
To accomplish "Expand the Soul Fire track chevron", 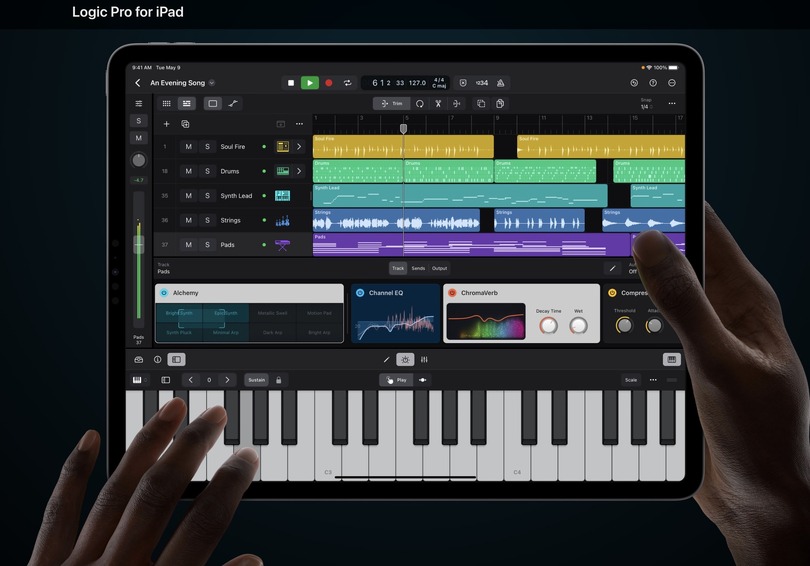I will click(x=299, y=147).
